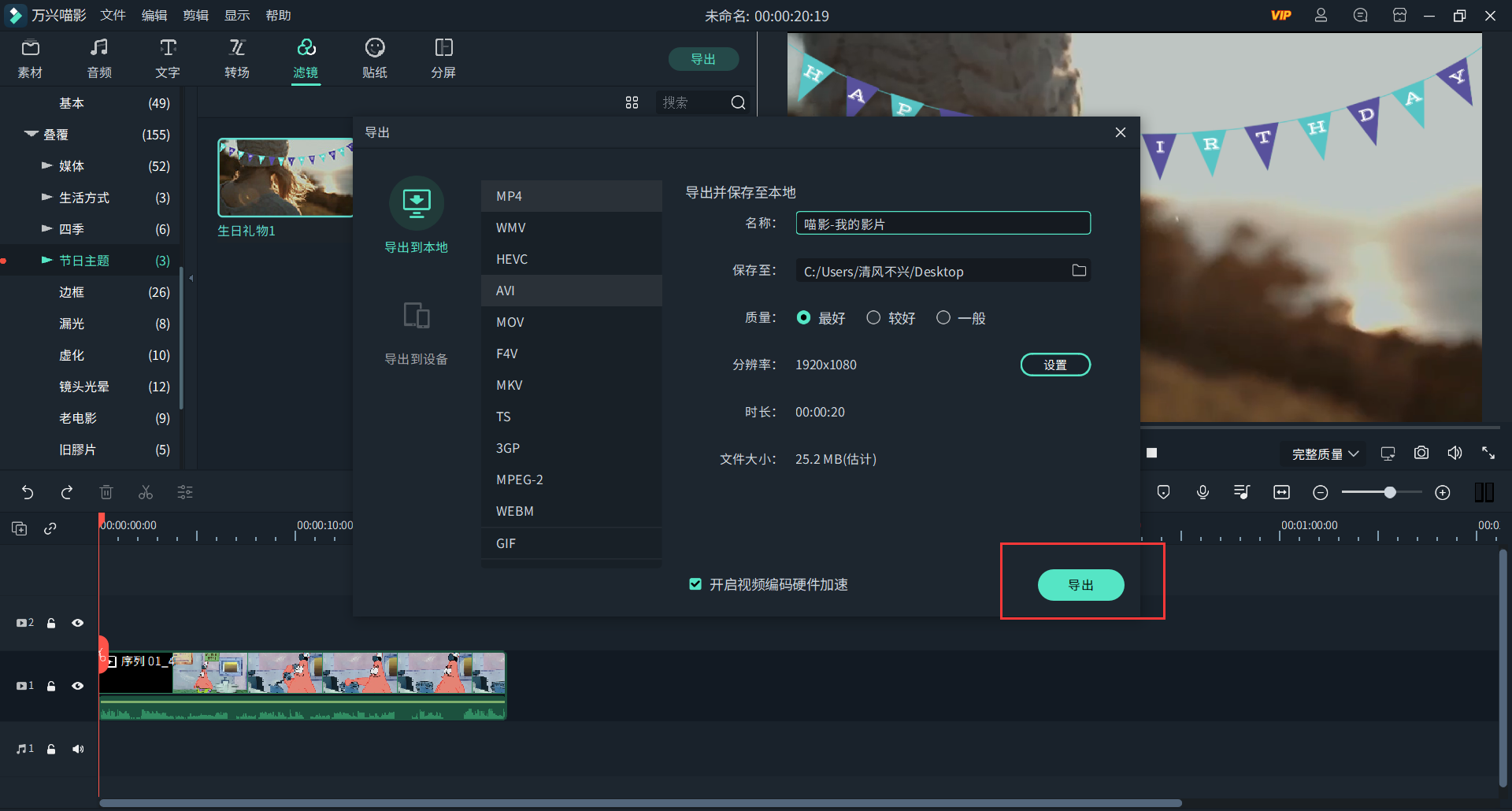The width and height of the screenshot is (1512, 811).
Task: Click the 设置 resolution settings button
Action: [x=1055, y=364]
